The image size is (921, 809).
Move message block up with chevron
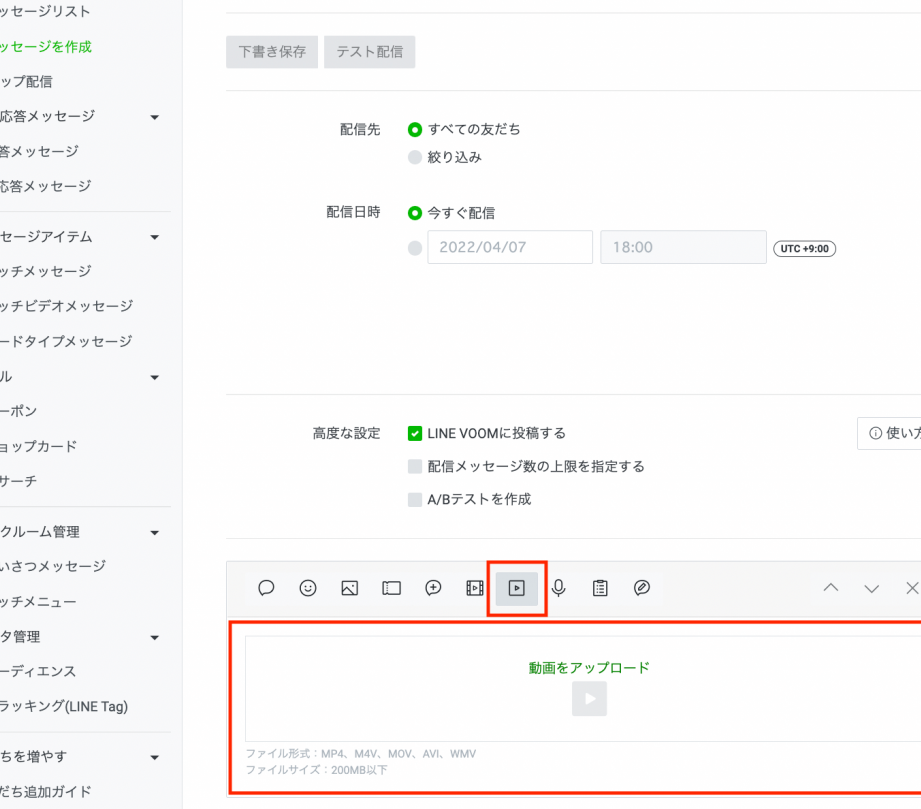(831, 588)
